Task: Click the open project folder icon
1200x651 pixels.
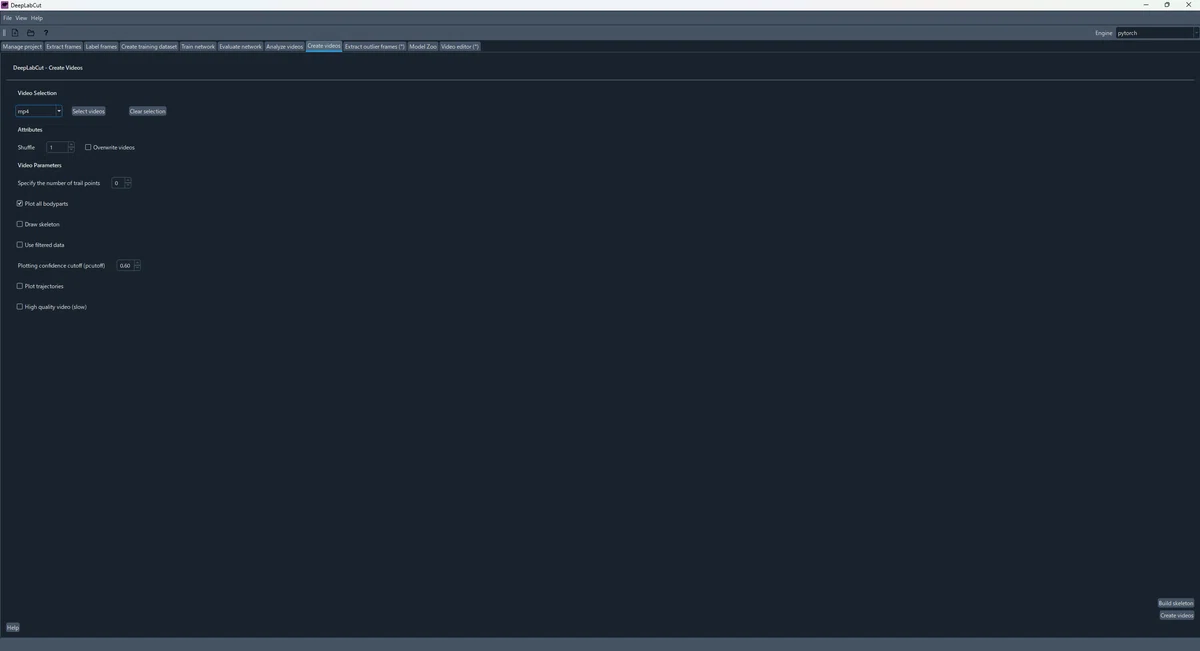Action: pyautogui.click(x=30, y=33)
